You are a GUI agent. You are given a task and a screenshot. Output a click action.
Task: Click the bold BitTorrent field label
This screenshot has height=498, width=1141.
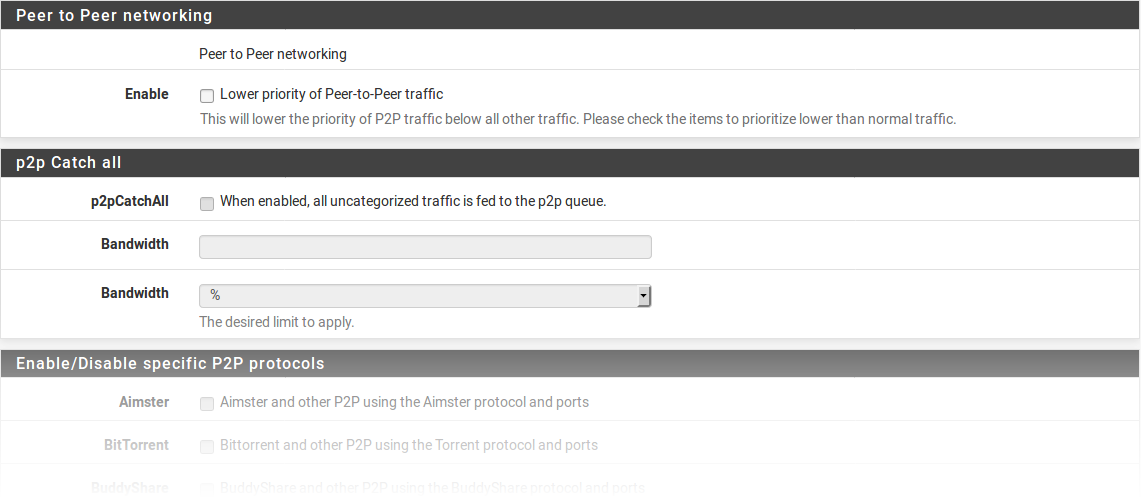click(x=136, y=444)
